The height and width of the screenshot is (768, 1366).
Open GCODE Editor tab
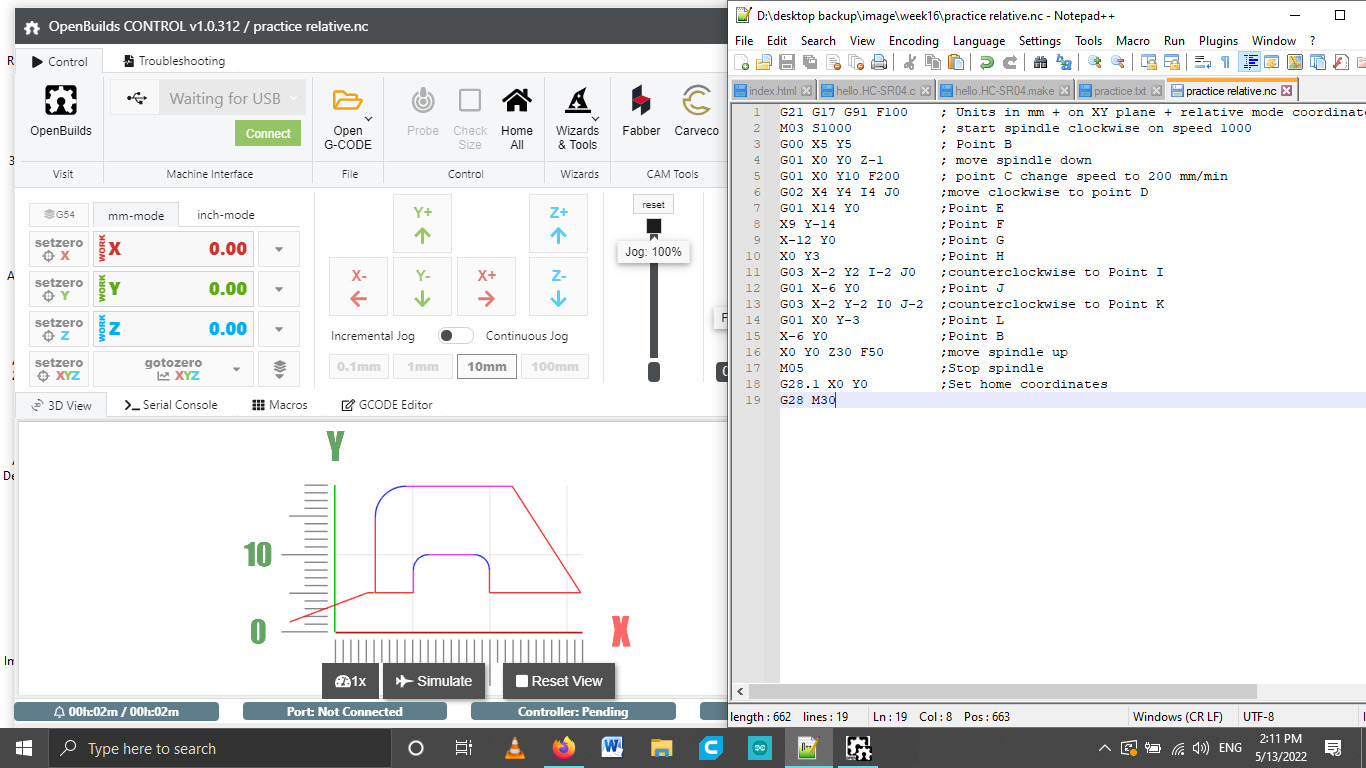coord(387,405)
